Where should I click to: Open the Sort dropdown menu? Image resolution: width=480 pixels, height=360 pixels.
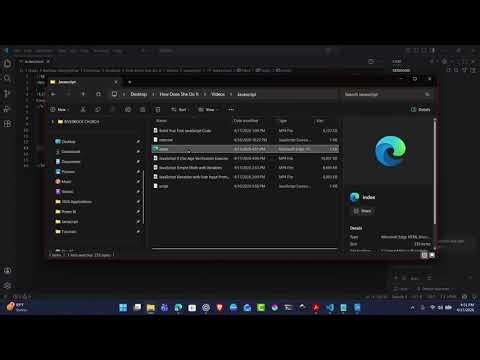point(180,109)
